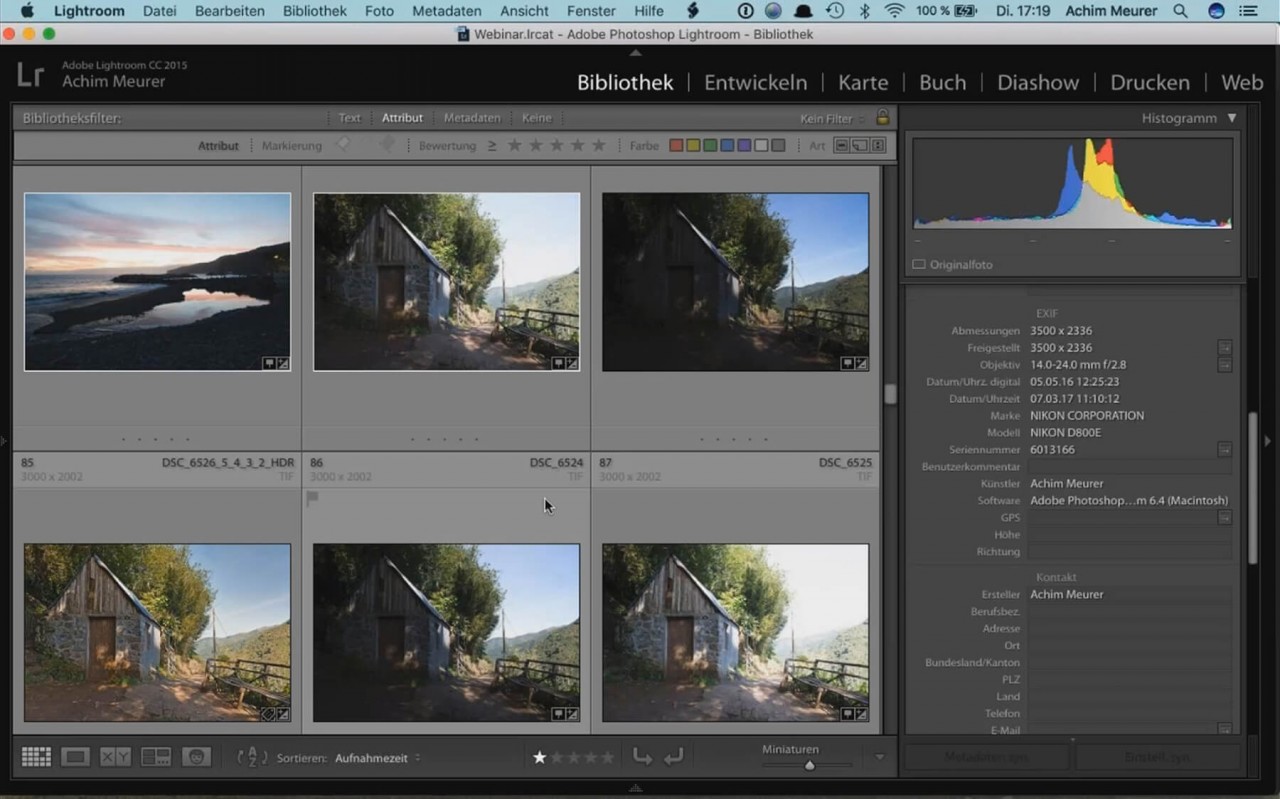
Task: Enable the Originalfoto checkbox
Action: pos(917,264)
